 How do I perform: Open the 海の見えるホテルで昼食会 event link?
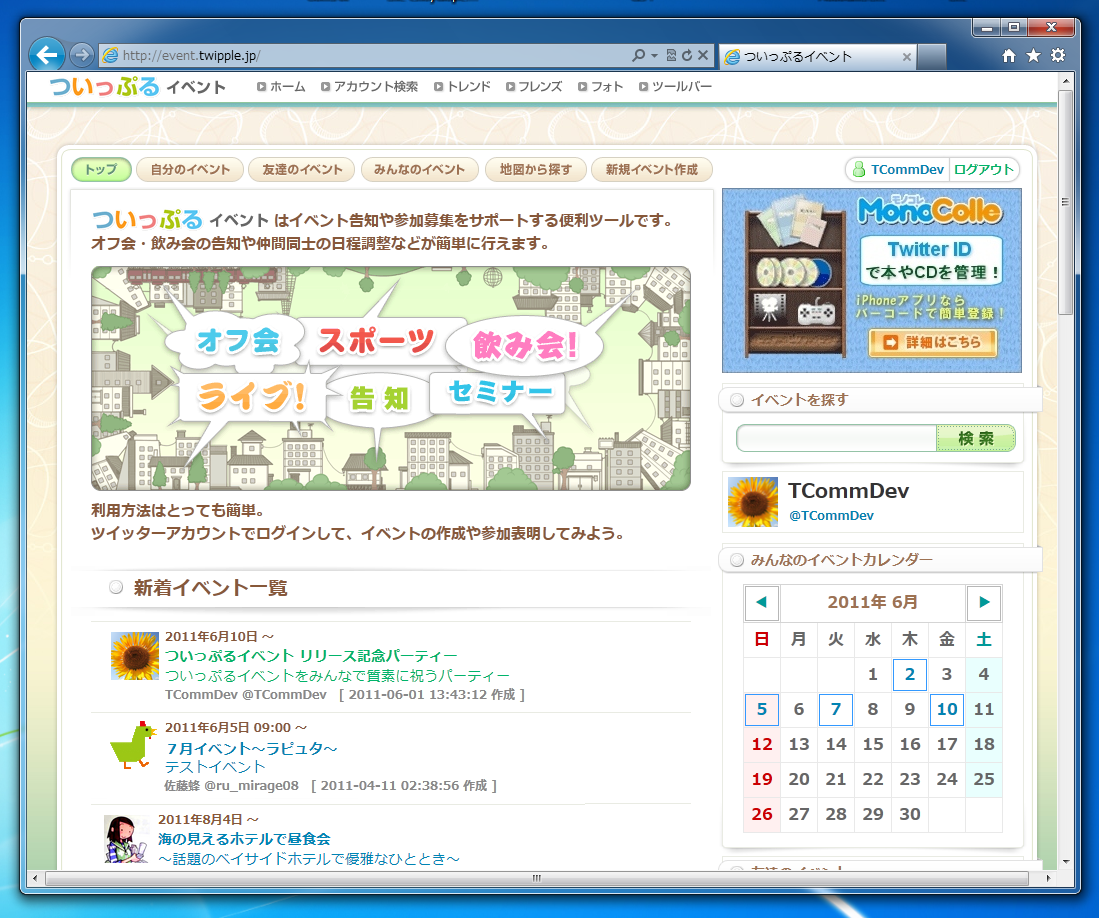tap(244, 839)
